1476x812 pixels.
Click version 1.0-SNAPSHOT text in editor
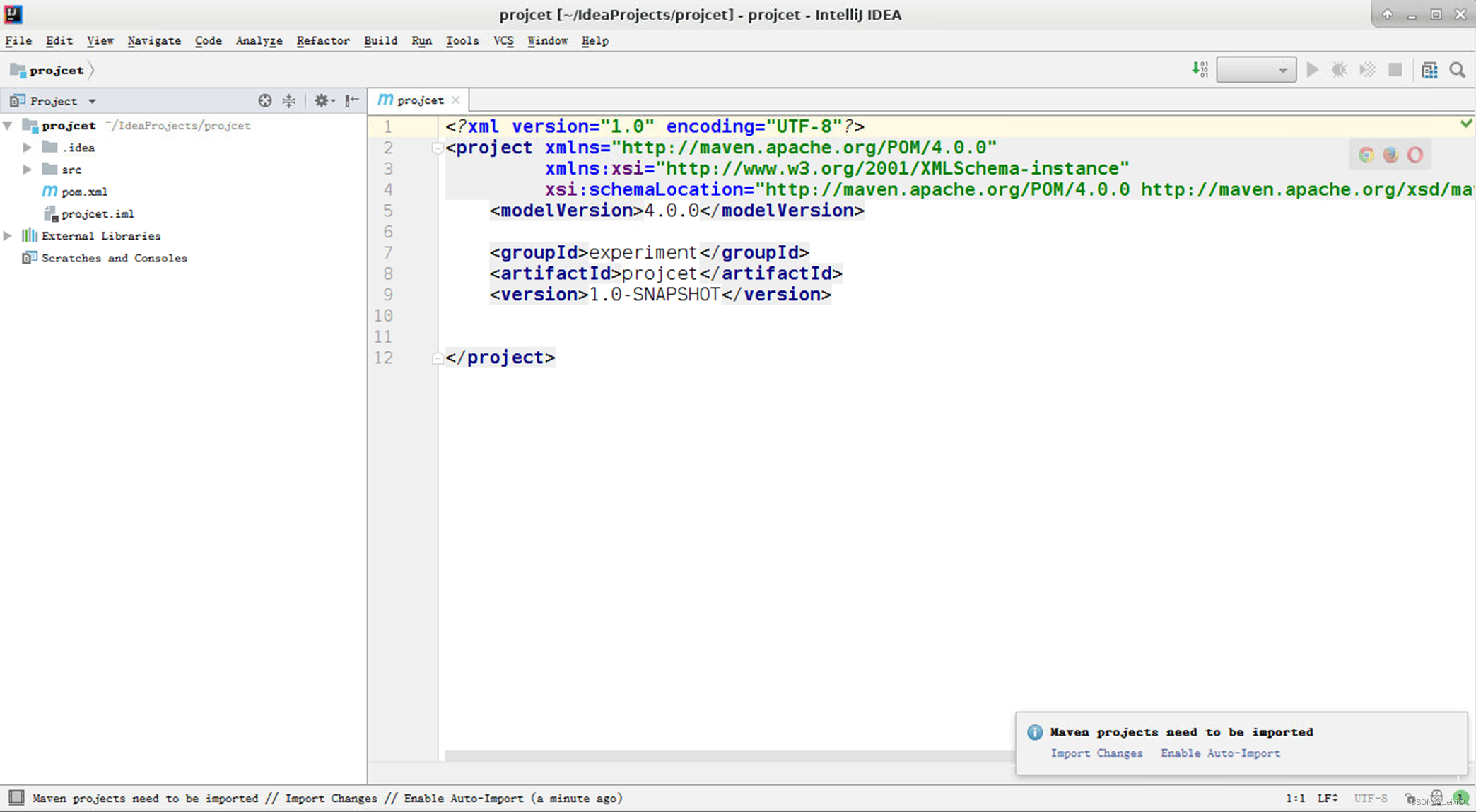(x=655, y=295)
